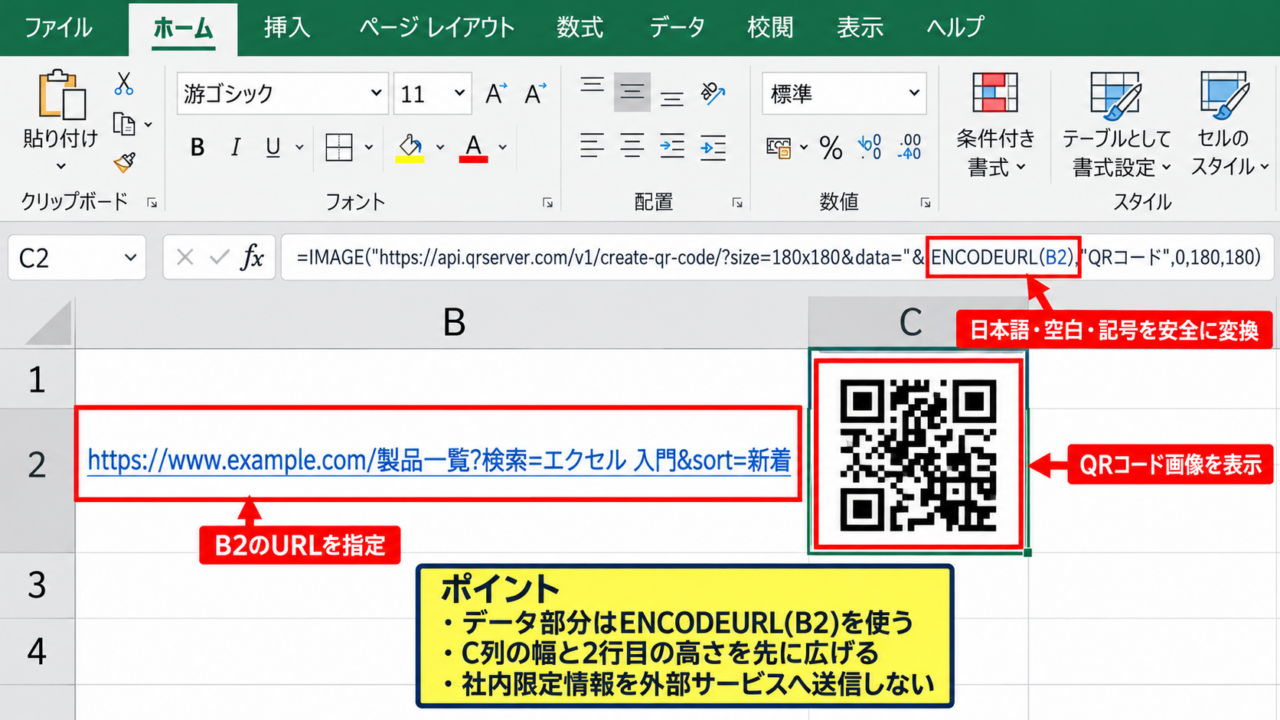This screenshot has height=720, width=1280.
Task: Click the paste clipboard icon
Action: coord(60,96)
